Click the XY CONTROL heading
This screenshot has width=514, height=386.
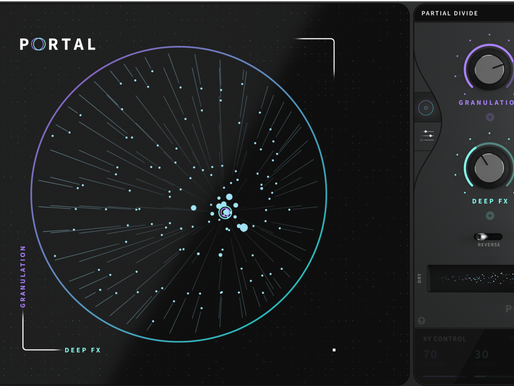444,339
